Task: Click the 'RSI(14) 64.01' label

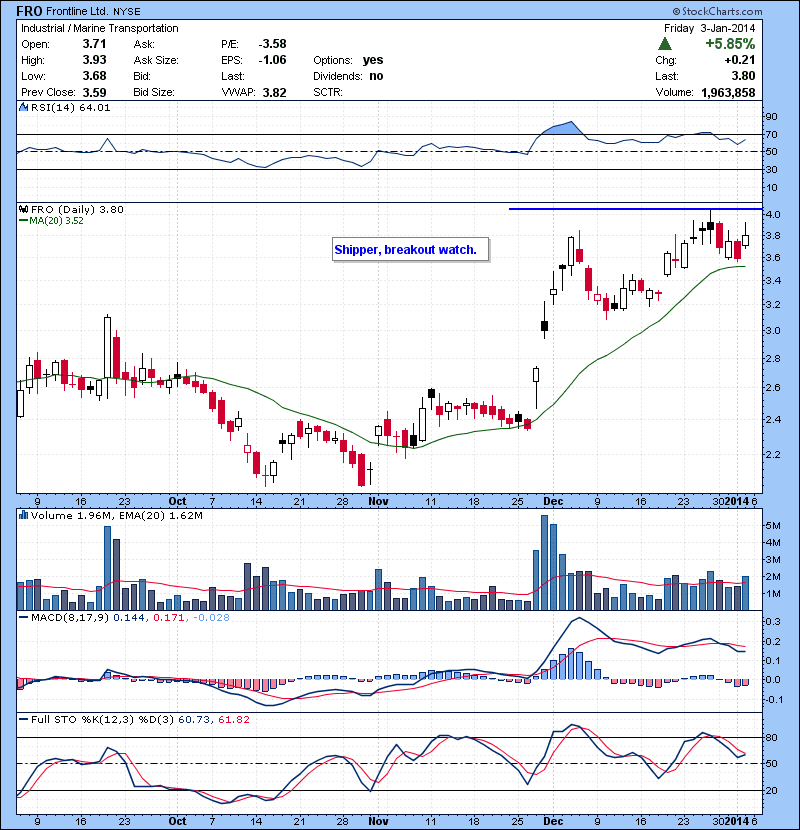Action: click(x=70, y=107)
